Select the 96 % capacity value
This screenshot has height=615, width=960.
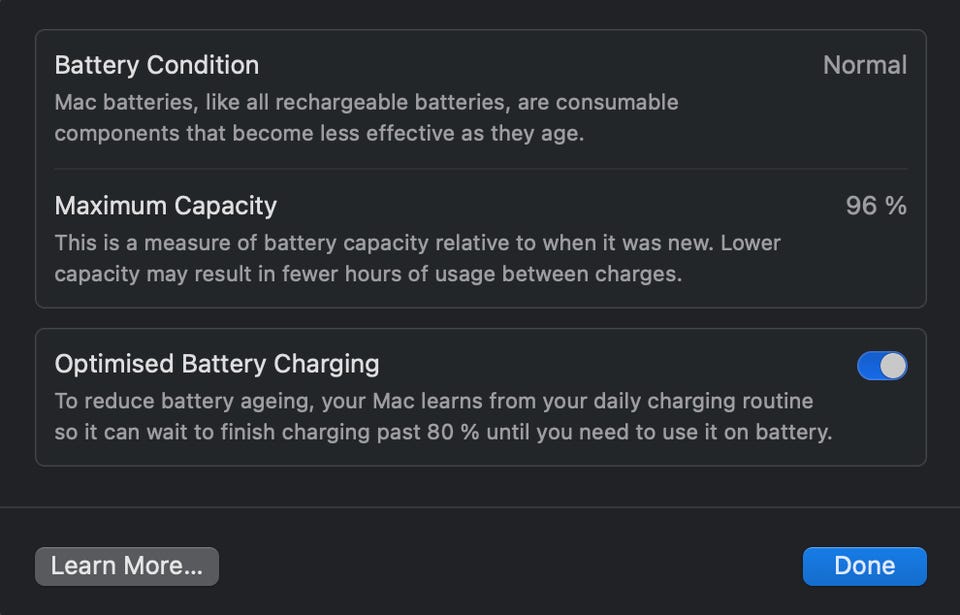click(x=876, y=206)
